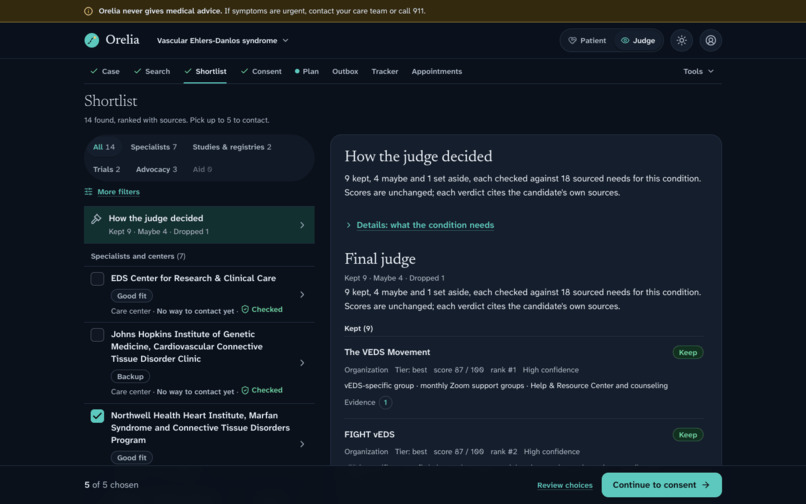
Task: Click the Checked shield icon for EDS Center
Action: [245, 309]
